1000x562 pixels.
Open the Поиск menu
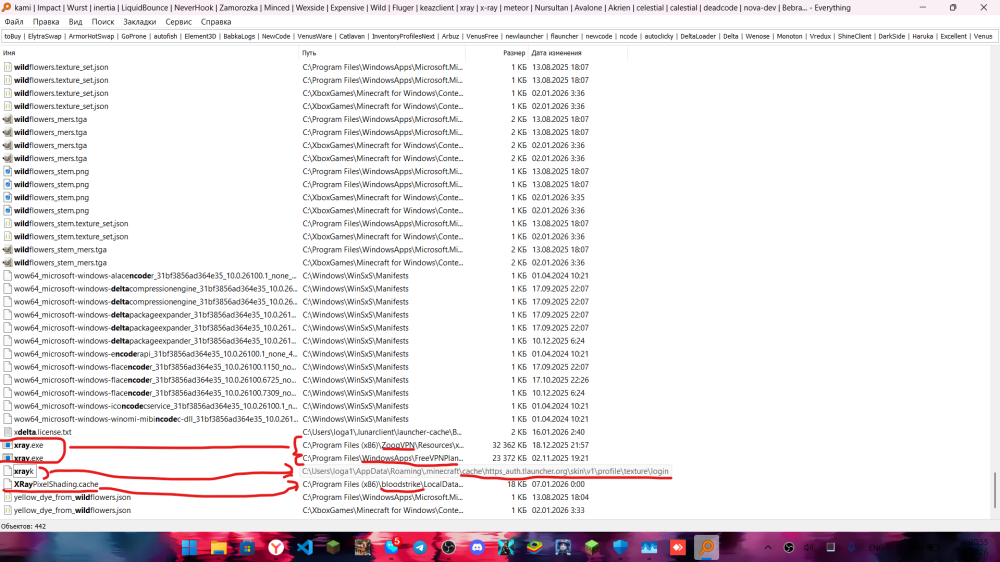click(x=103, y=22)
